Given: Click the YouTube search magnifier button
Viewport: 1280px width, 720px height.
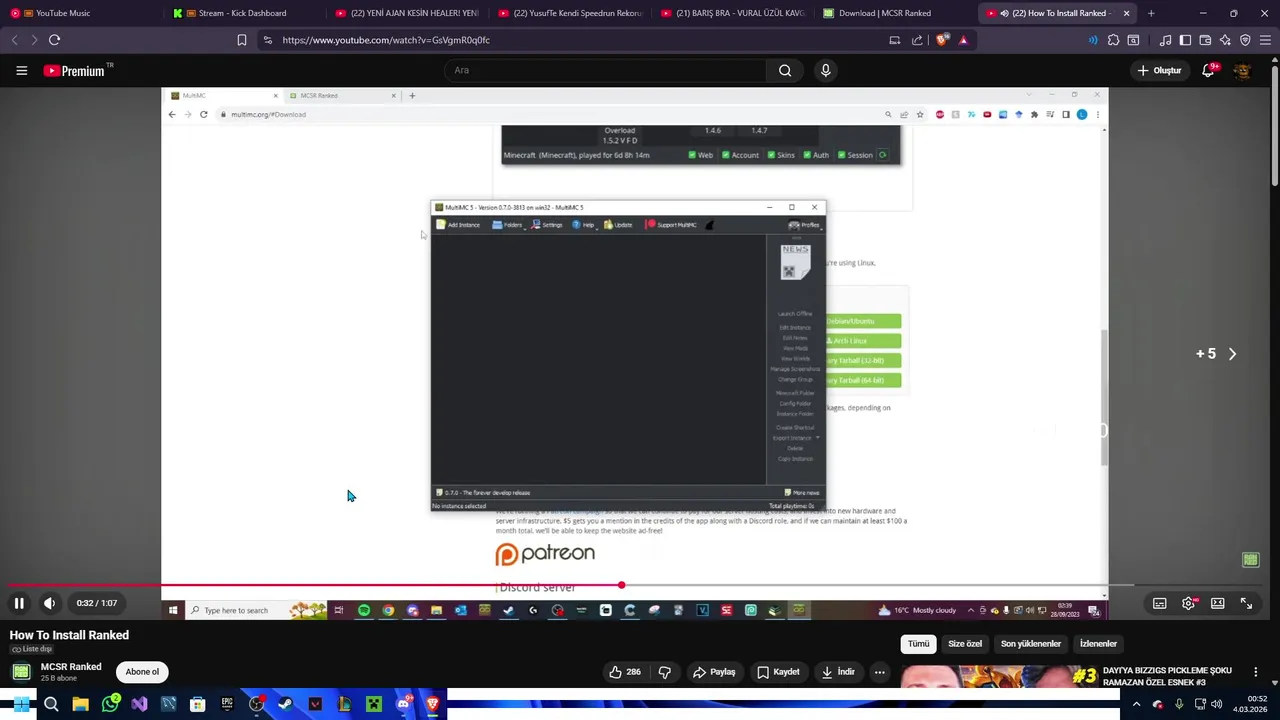Looking at the screenshot, I should (785, 70).
